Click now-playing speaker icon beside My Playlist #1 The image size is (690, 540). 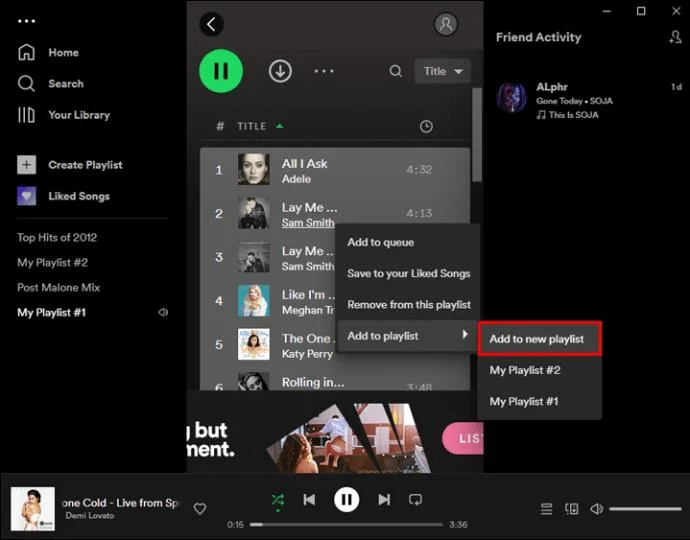(x=163, y=312)
